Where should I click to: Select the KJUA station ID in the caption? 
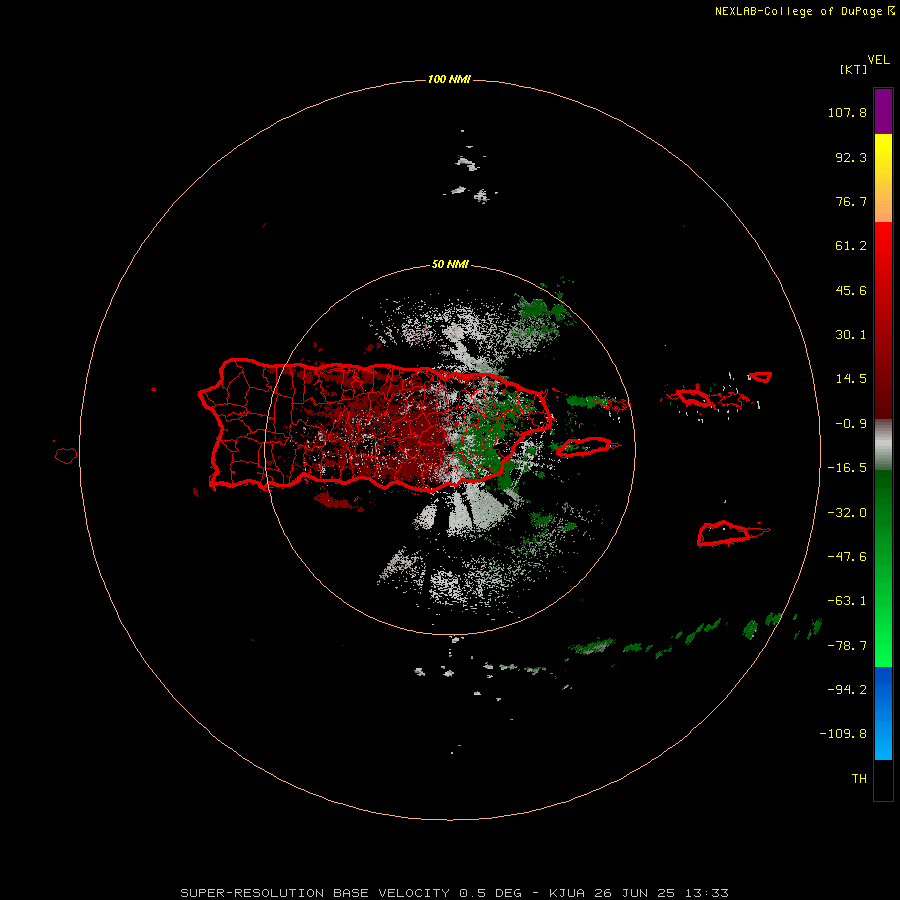tap(567, 893)
